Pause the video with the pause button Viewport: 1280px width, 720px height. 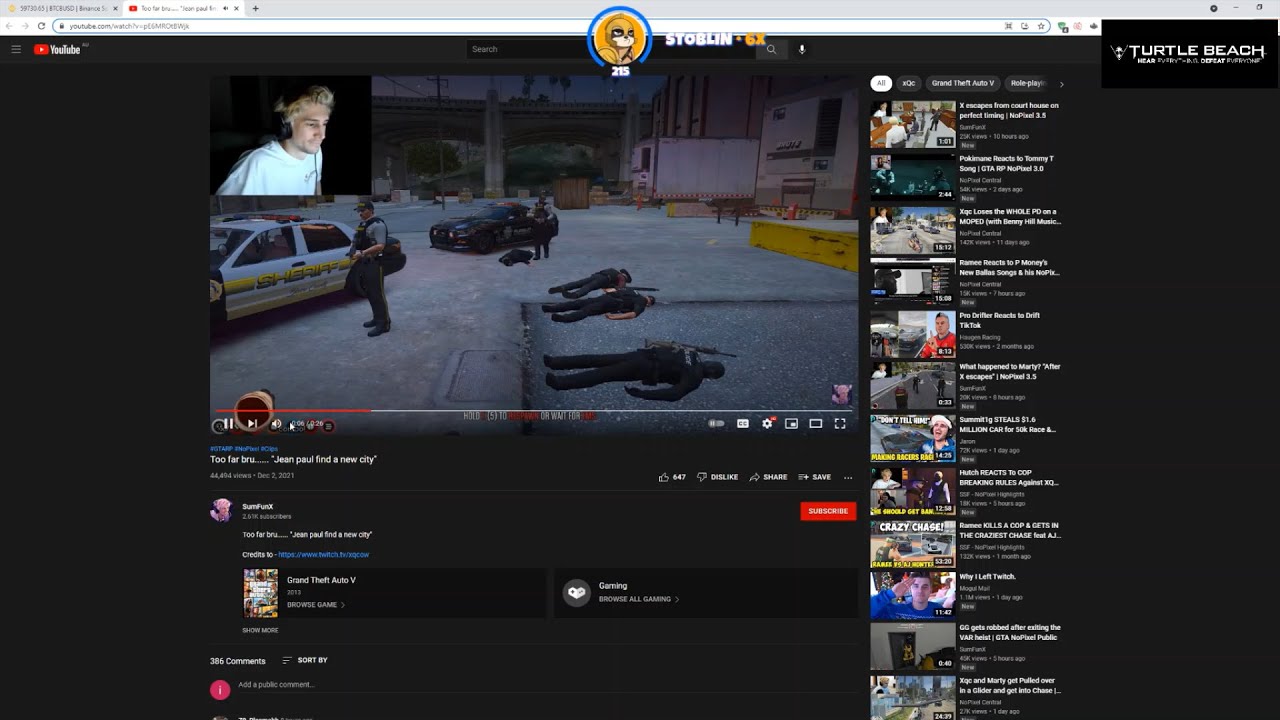228,424
